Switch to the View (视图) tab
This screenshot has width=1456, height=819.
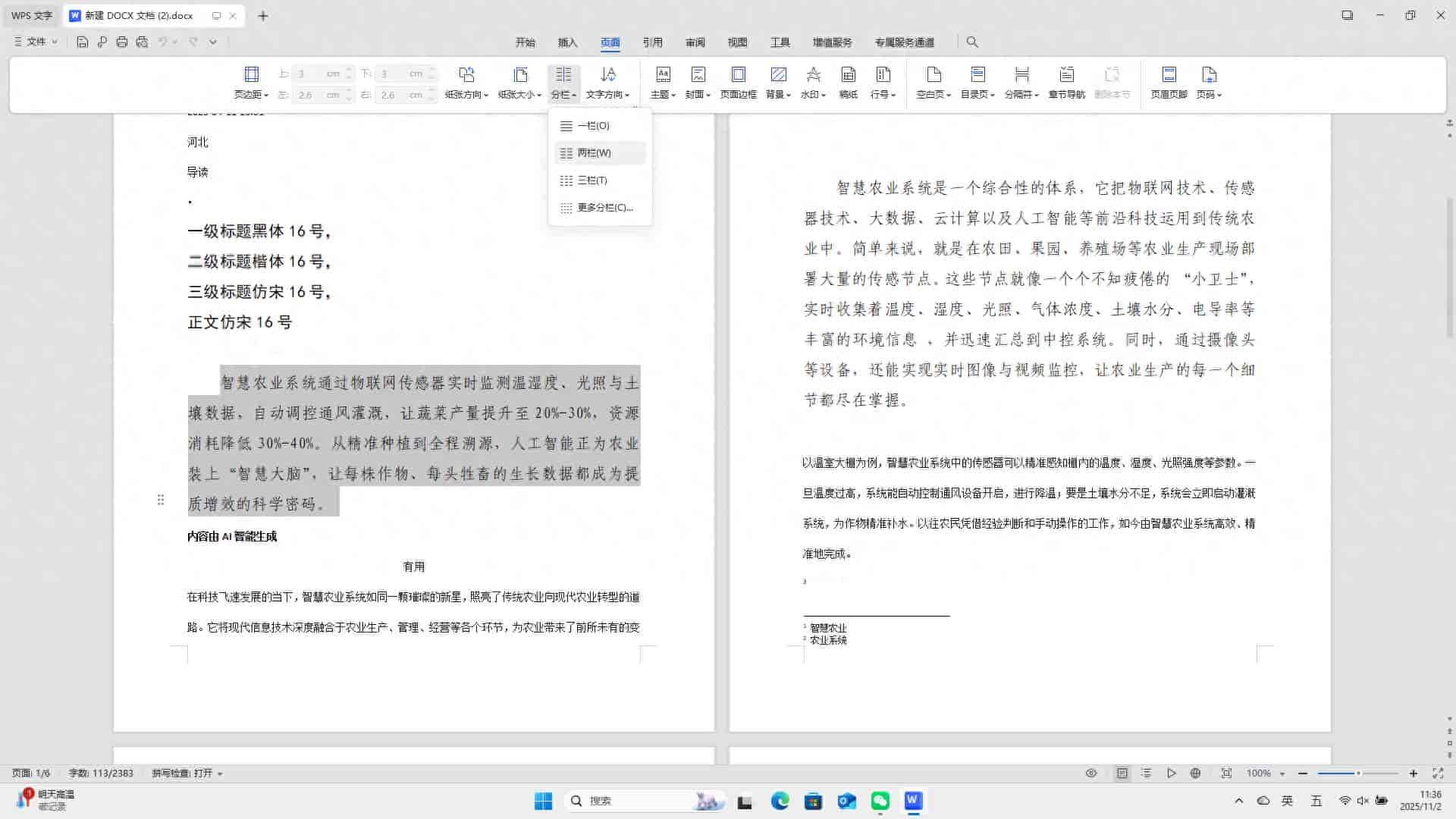coord(737,42)
